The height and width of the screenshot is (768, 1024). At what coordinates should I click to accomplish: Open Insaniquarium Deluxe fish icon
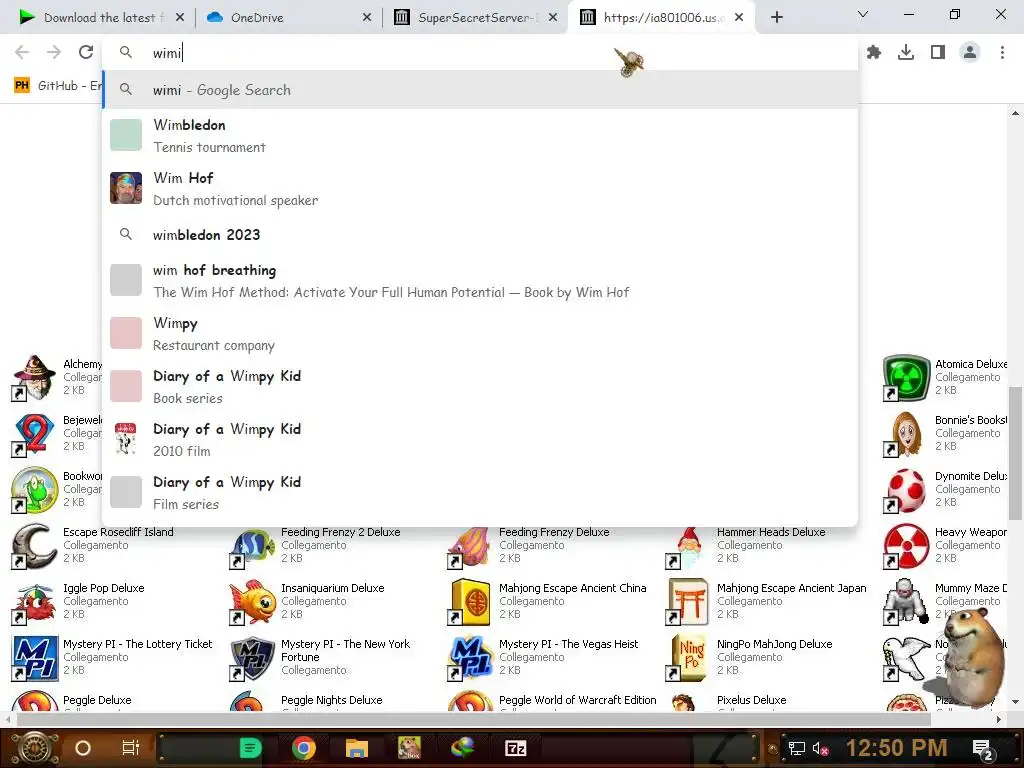click(x=252, y=602)
